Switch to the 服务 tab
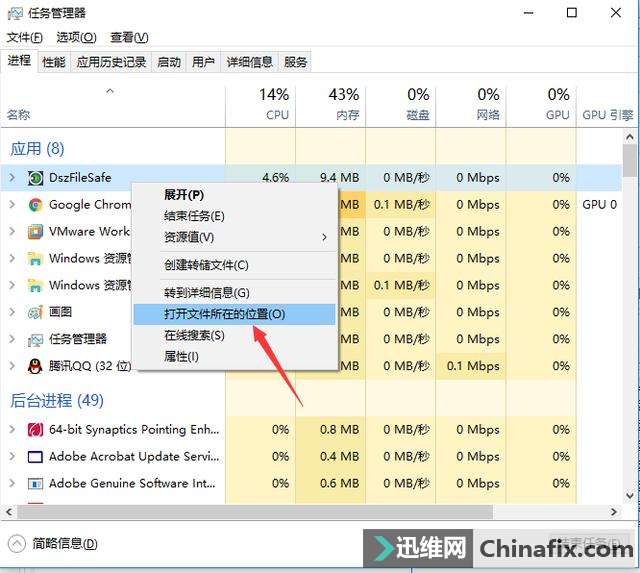640x573 pixels. [x=295, y=62]
